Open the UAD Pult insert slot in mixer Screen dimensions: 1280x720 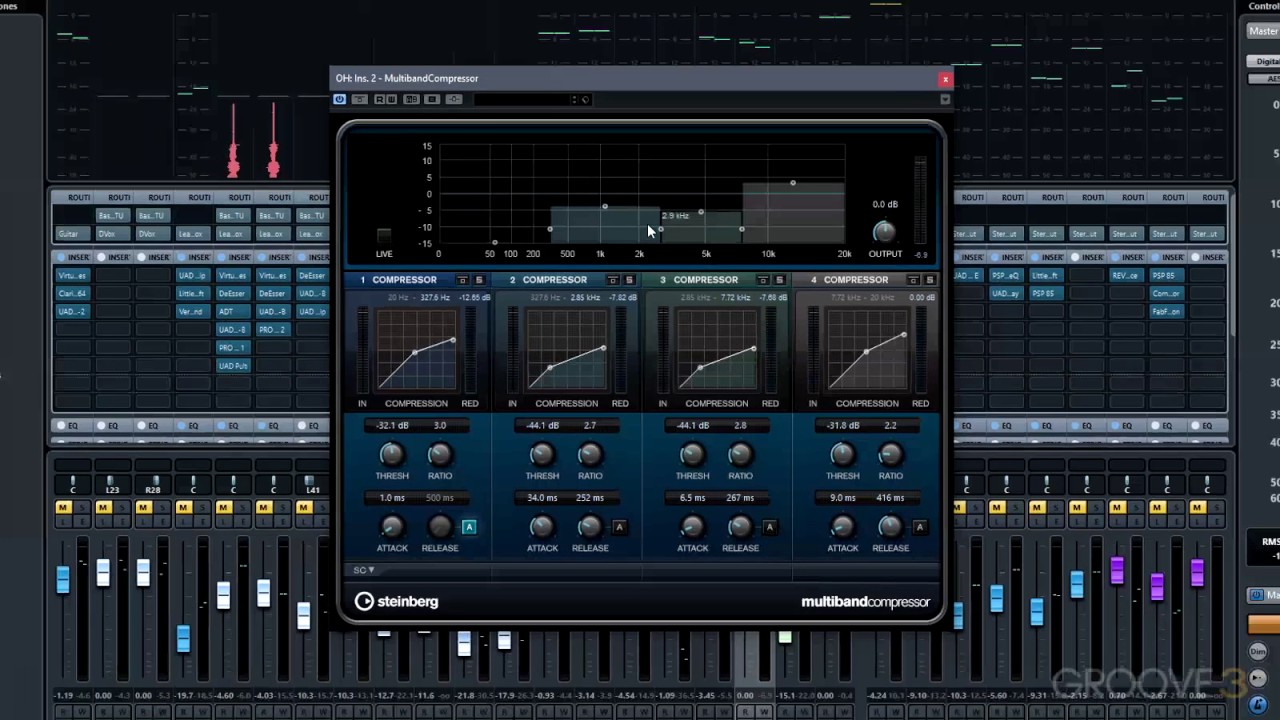[232, 366]
